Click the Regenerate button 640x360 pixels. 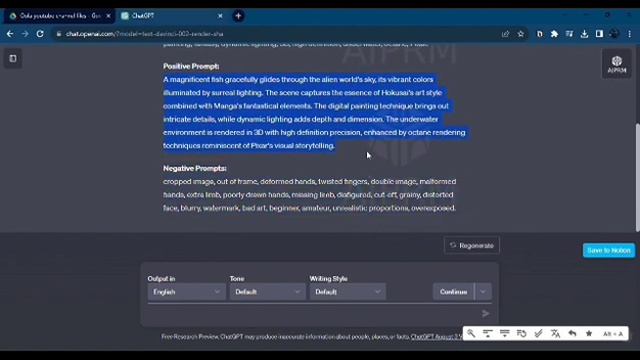pos(471,246)
